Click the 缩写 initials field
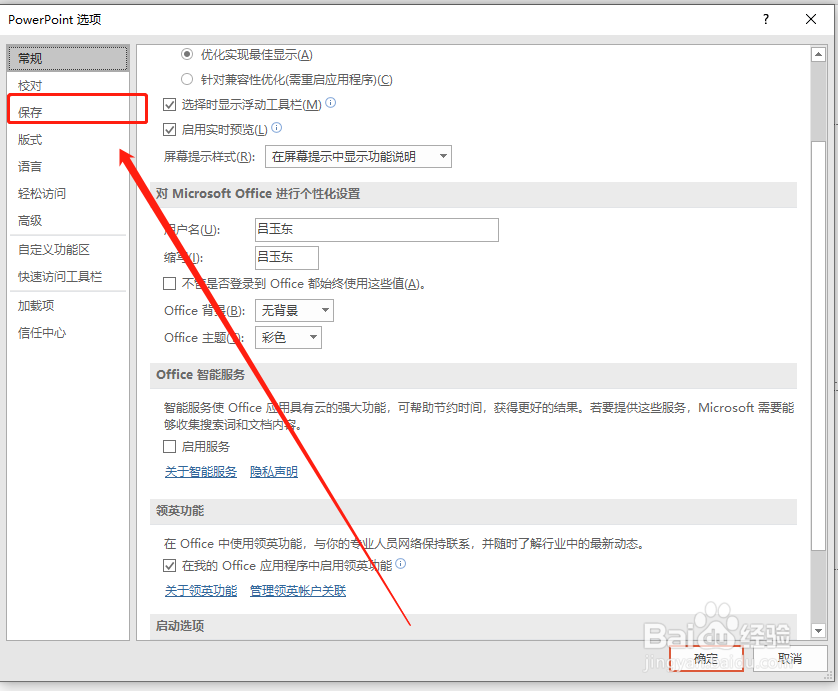Screen dimensions: 838x691 point(287,258)
